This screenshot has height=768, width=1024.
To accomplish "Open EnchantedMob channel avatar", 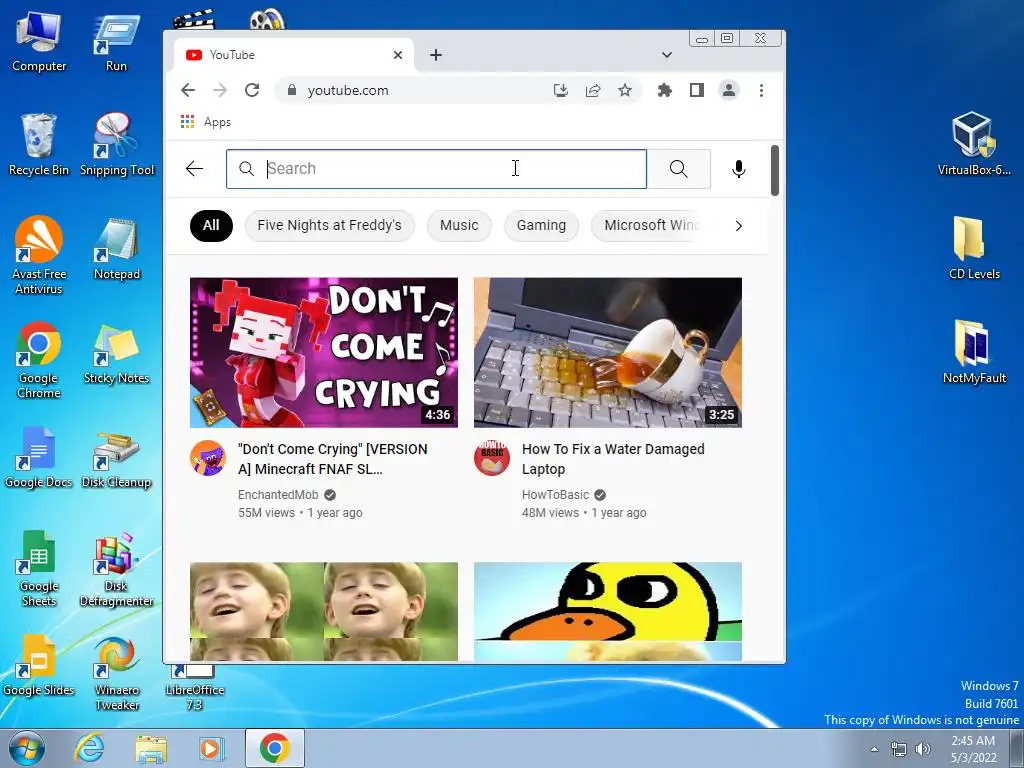I will [208, 458].
